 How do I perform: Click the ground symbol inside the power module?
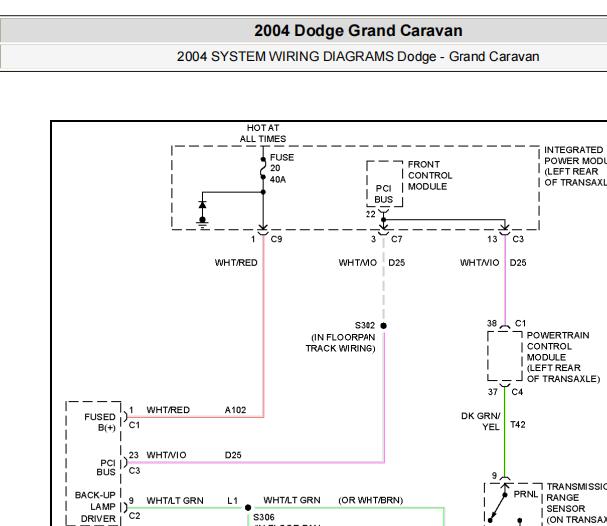point(202,223)
